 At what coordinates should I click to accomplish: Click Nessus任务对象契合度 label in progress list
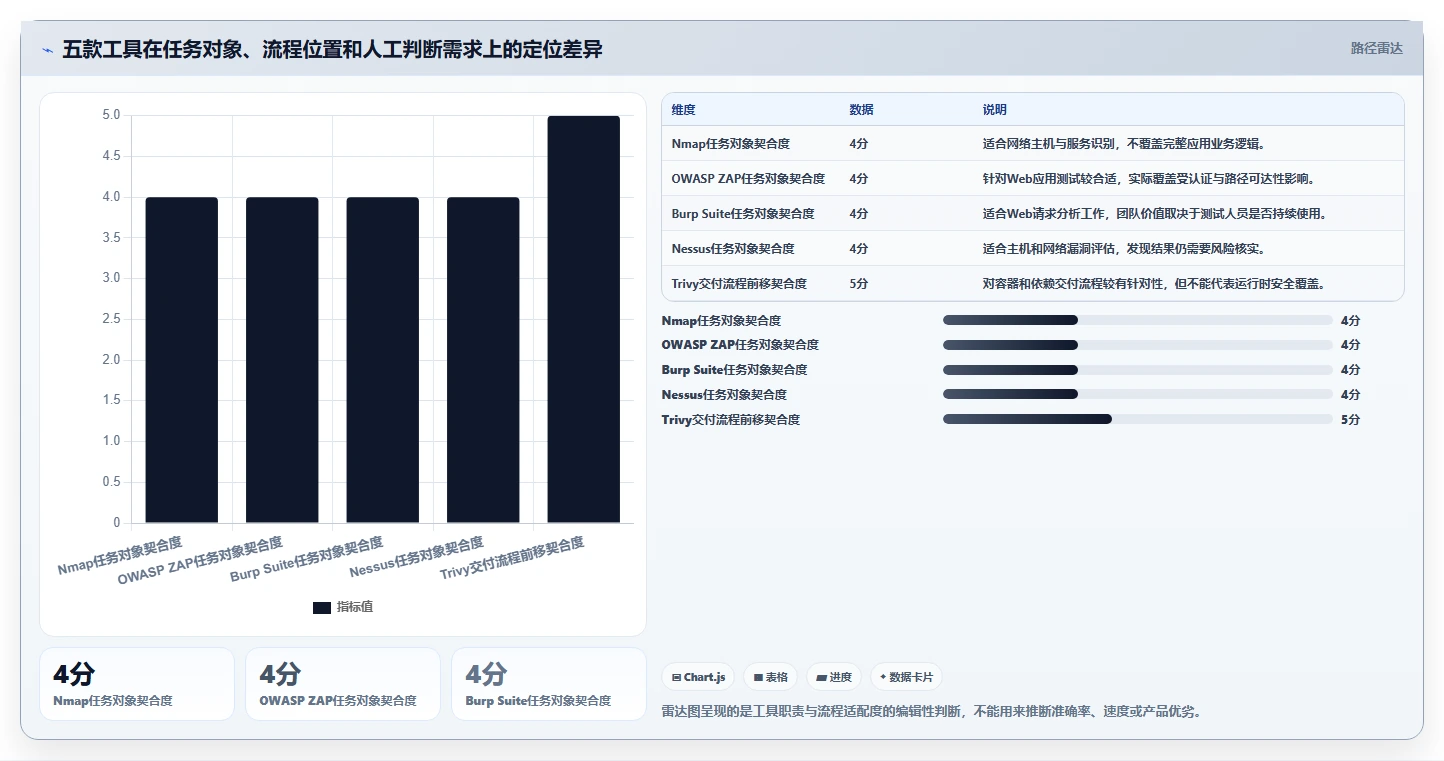coord(724,395)
